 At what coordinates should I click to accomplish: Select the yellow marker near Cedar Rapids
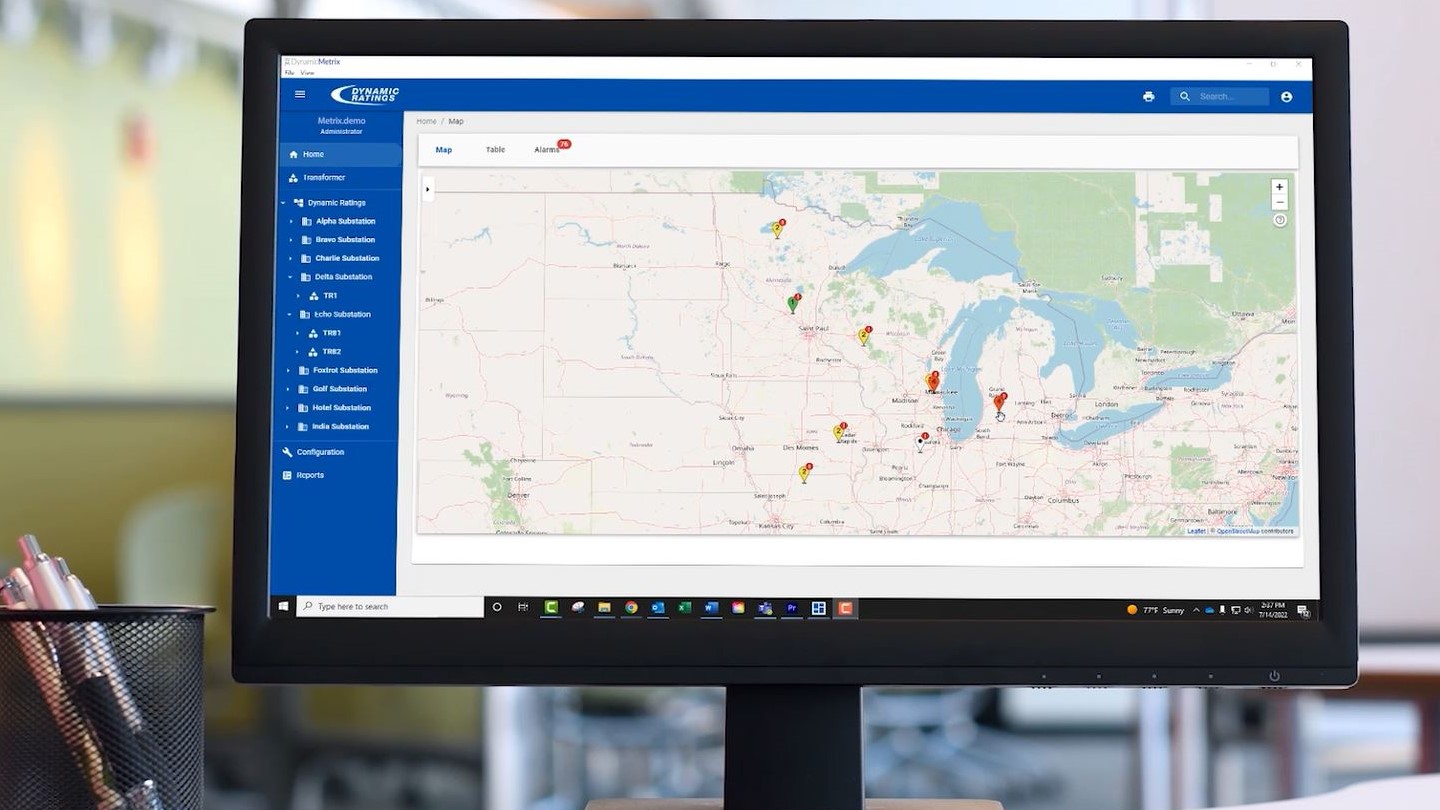tap(839, 432)
